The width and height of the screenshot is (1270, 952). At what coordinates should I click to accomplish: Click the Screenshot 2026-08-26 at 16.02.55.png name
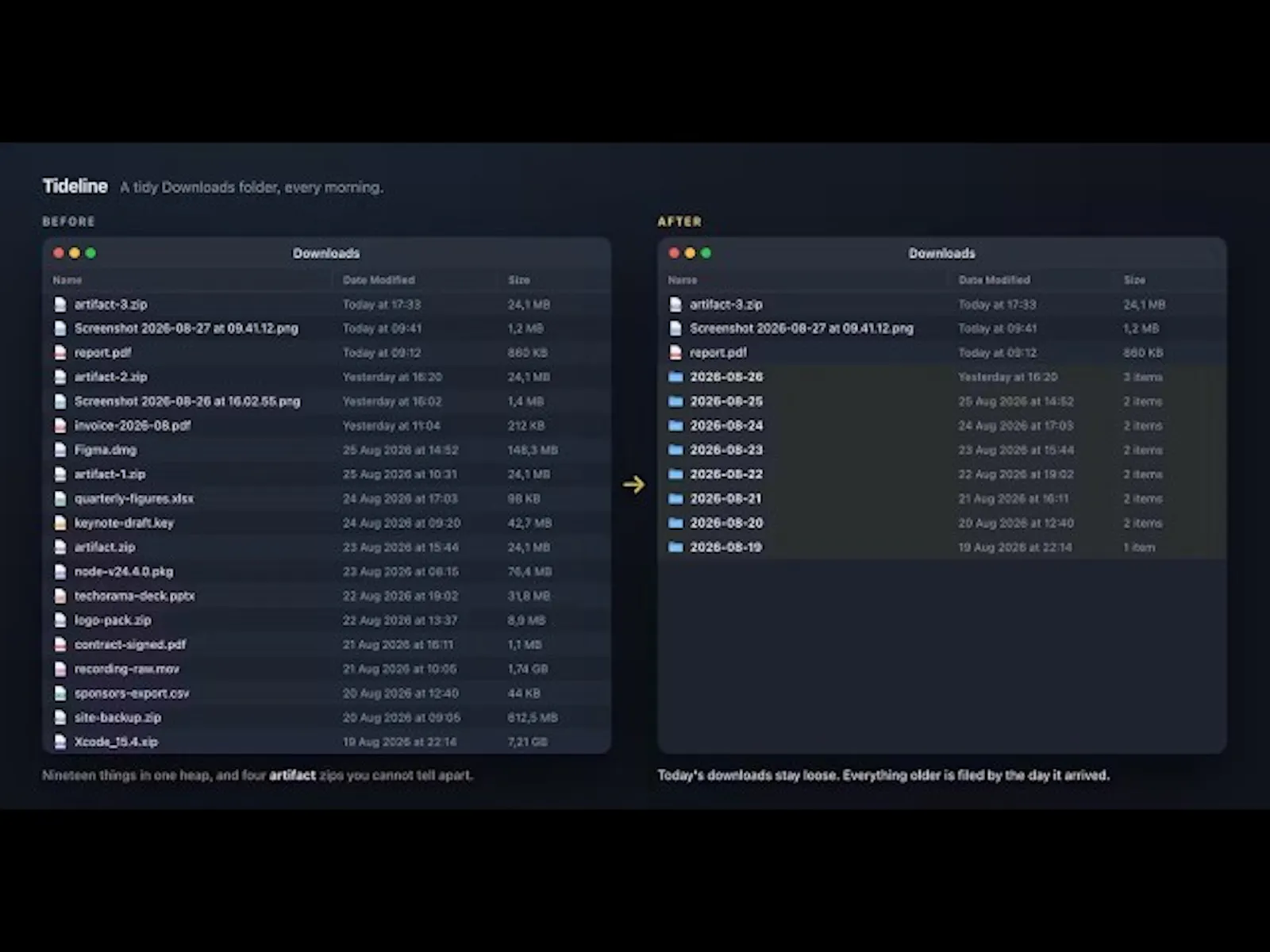coord(187,401)
